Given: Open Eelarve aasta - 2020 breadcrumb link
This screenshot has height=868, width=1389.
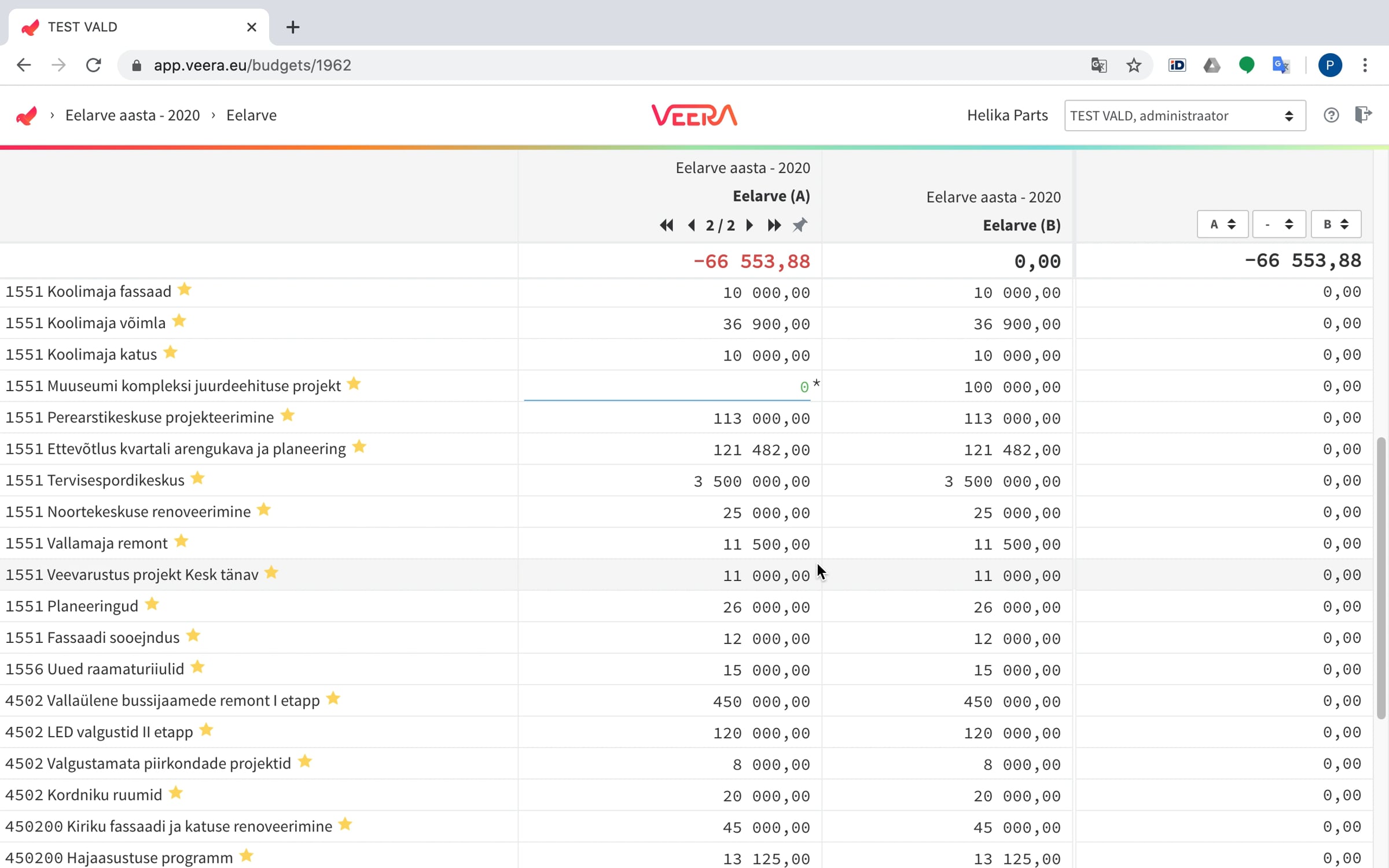Looking at the screenshot, I should [x=133, y=115].
